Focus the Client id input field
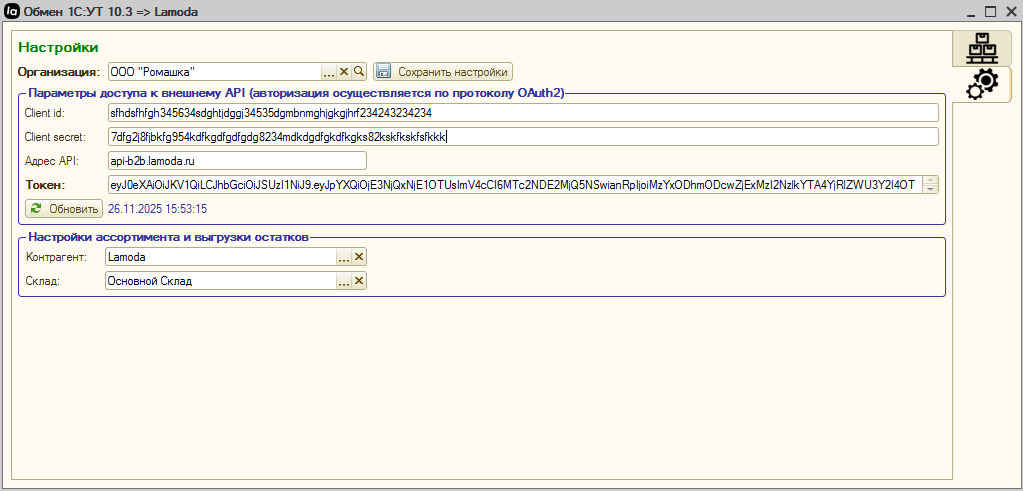The height and width of the screenshot is (491, 1023). 523,113
